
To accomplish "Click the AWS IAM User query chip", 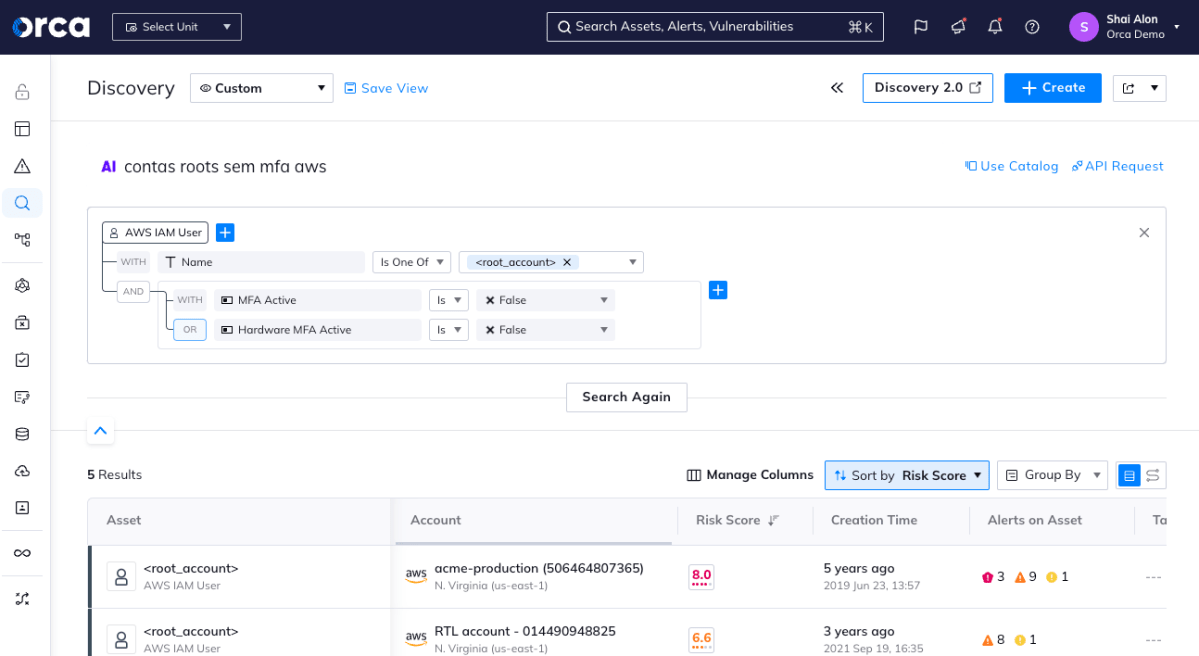I will click(x=155, y=232).
